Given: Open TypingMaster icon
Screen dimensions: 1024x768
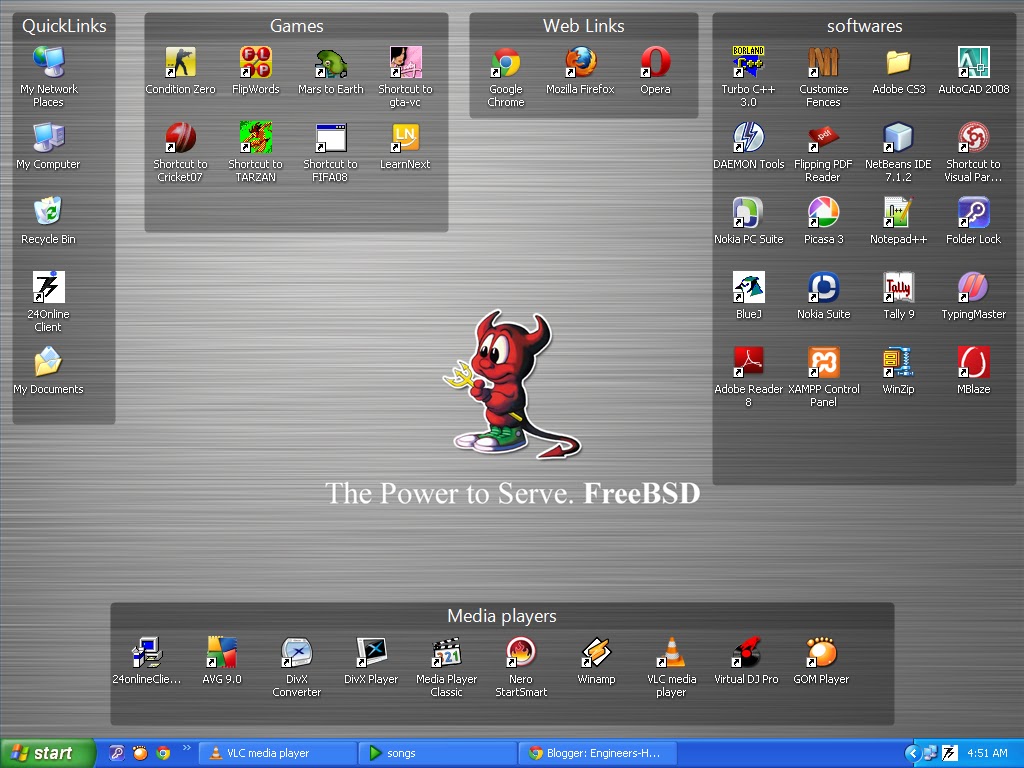Looking at the screenshot, I should [x=974, y=296].
